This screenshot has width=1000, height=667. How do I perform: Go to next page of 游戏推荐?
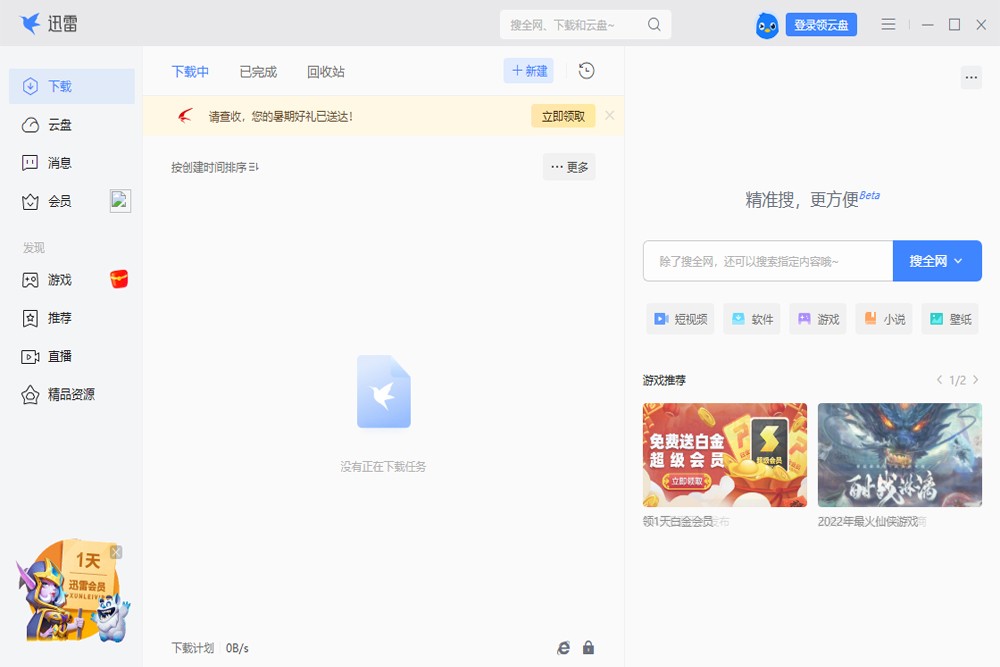975,380
